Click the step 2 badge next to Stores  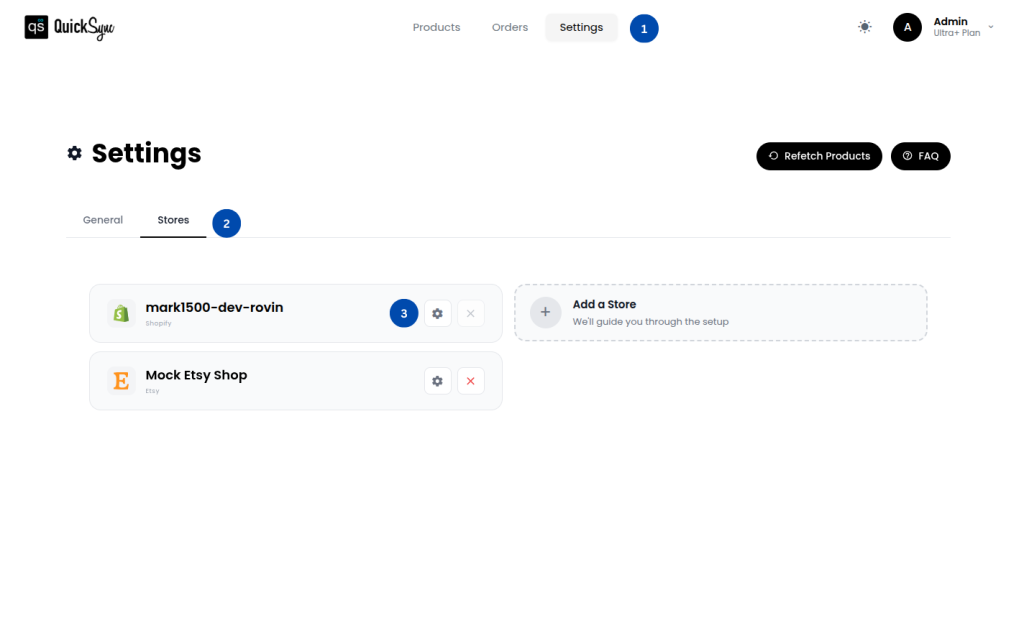point(226,223)
